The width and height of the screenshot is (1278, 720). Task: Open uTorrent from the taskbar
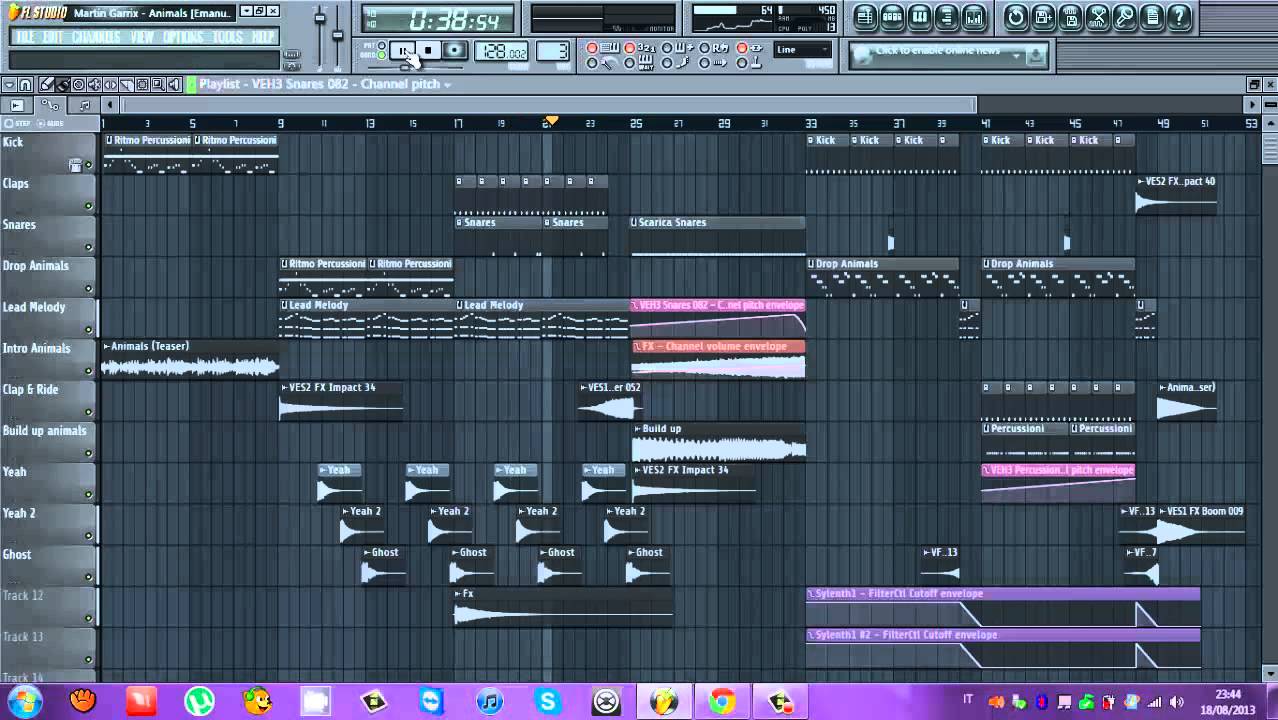[200, 701]
